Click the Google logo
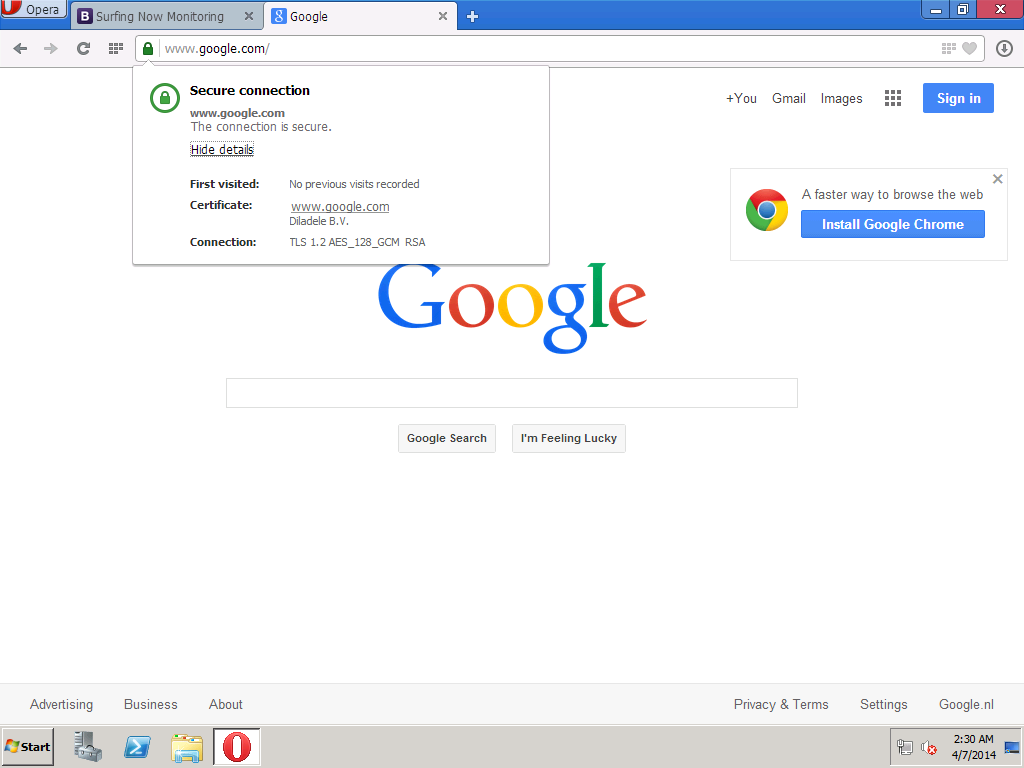 pos(513,308)
